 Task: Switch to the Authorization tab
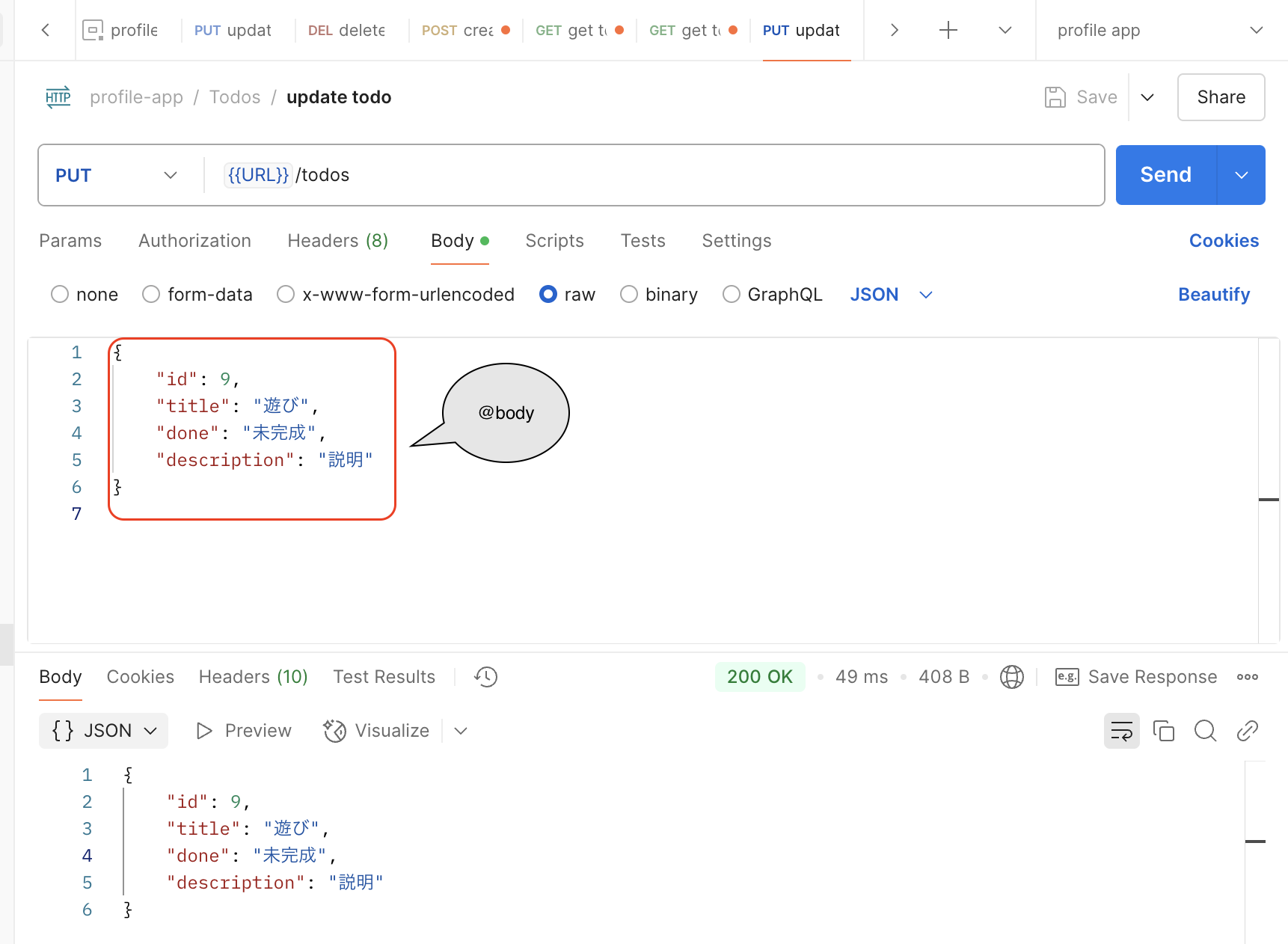[194, 241]
